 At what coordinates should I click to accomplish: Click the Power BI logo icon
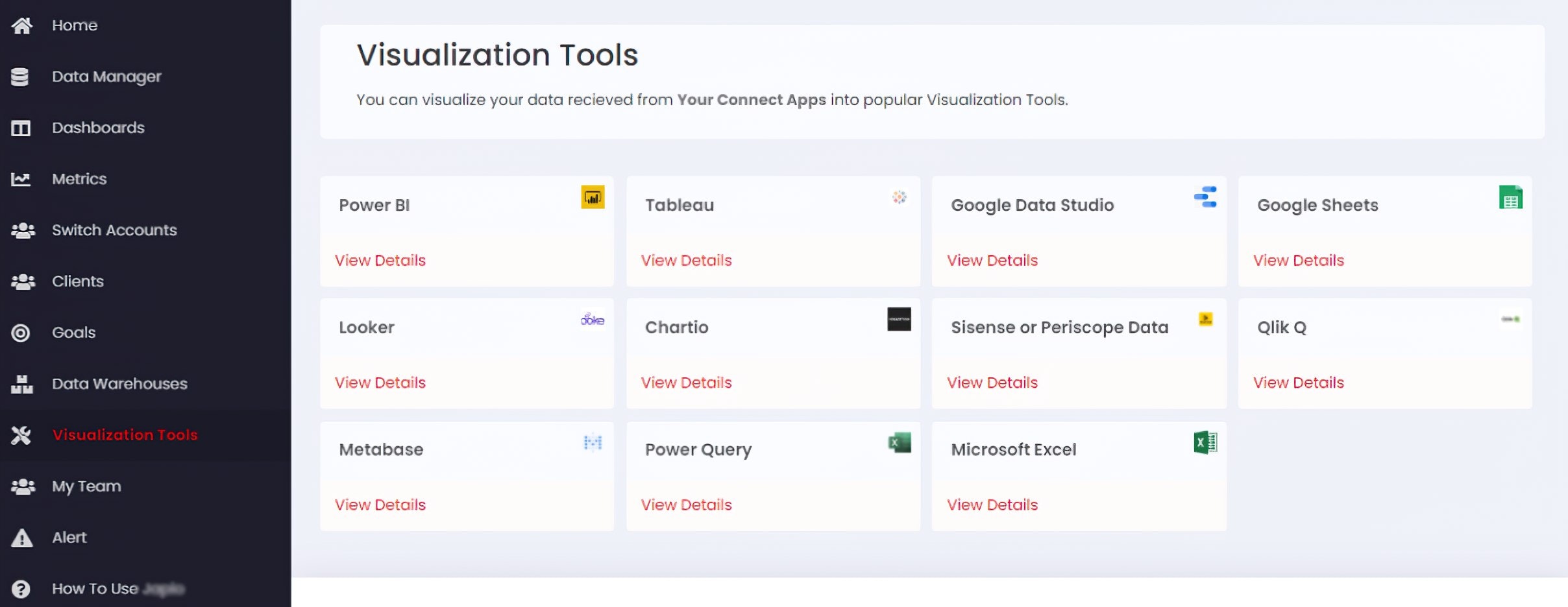(x=593, y=197)
